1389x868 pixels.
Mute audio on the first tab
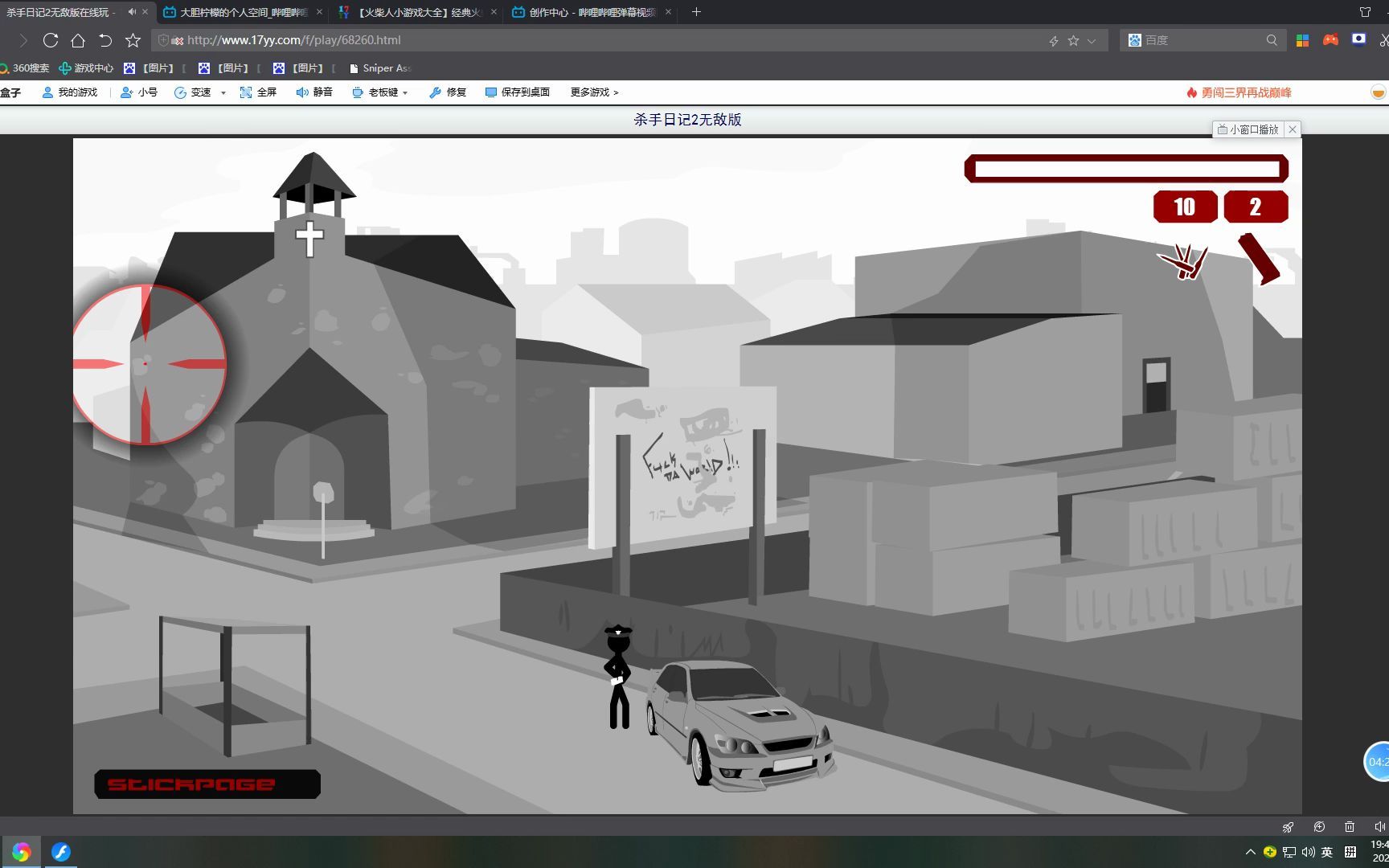(x=132, y=12)
